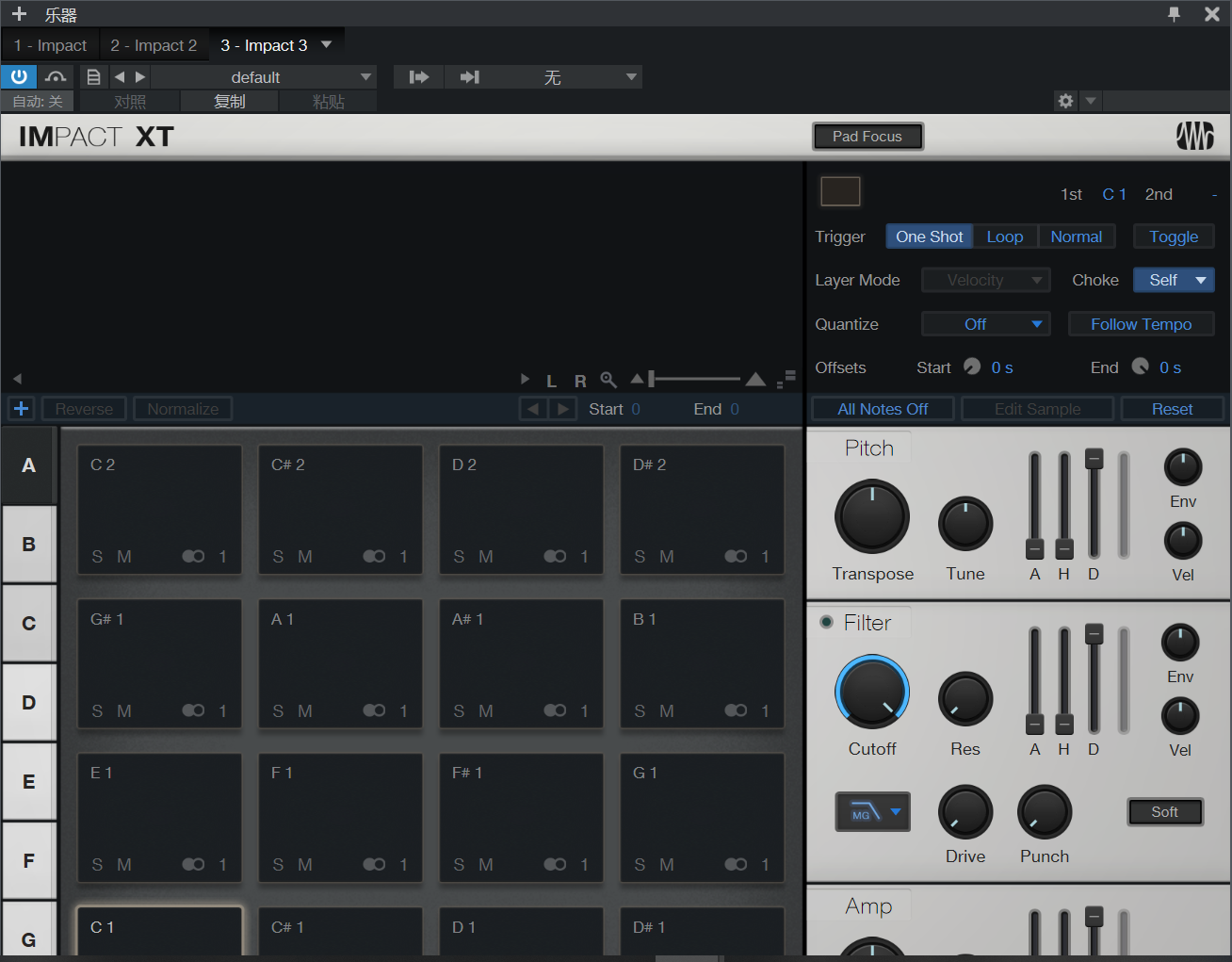Pin the instrument window
Viewport: 1232px width, 962px height.
click(x=1174, y=14)
